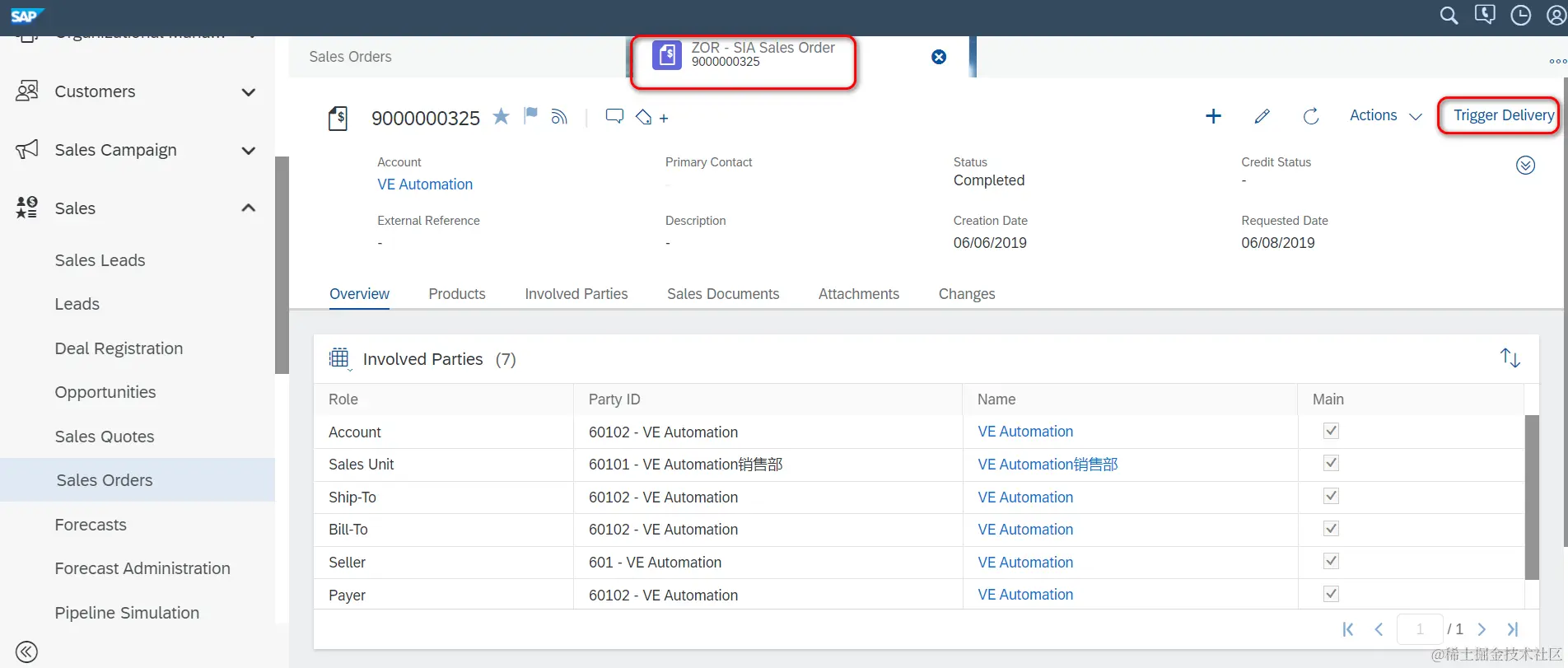Click the order document icon beside 9000000325
This screenshot has height=668, width=1568.
[338, 118]
